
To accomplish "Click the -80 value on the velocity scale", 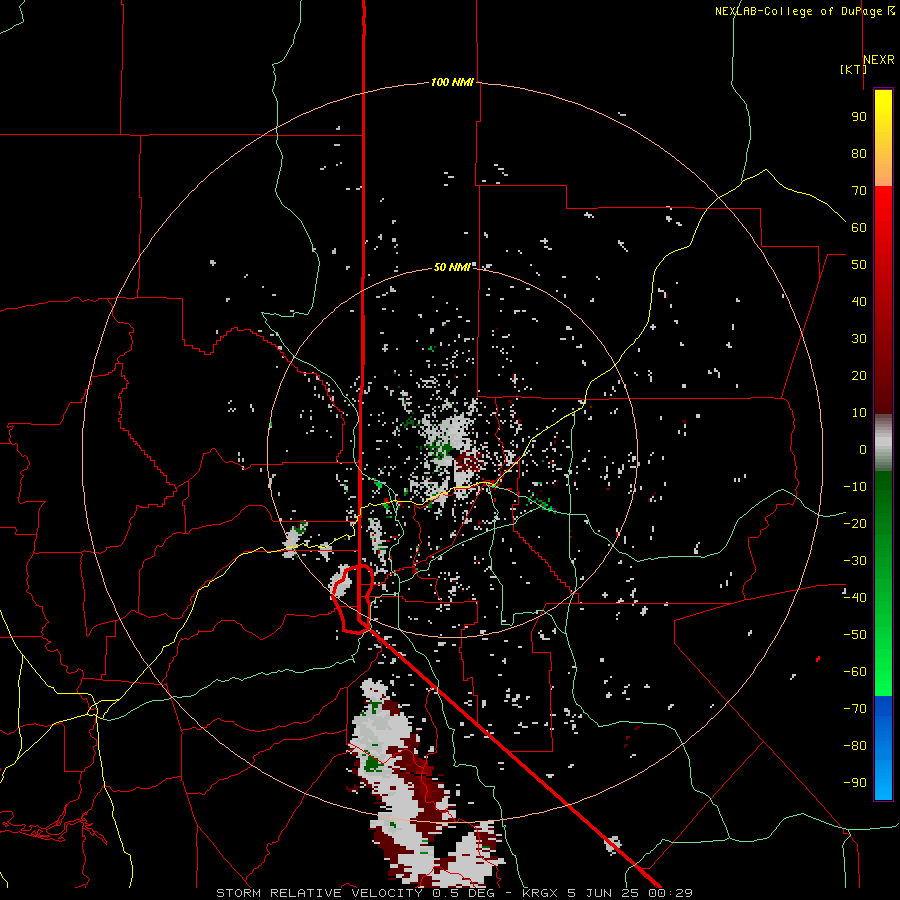I will tap(855, 746).
